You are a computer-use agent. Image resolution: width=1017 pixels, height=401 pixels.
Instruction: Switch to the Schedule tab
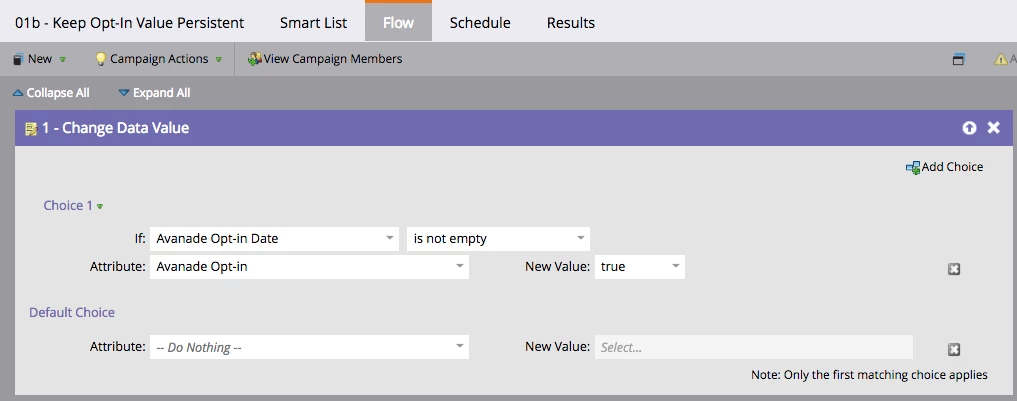pyautogui.click(x=480, y=22)
